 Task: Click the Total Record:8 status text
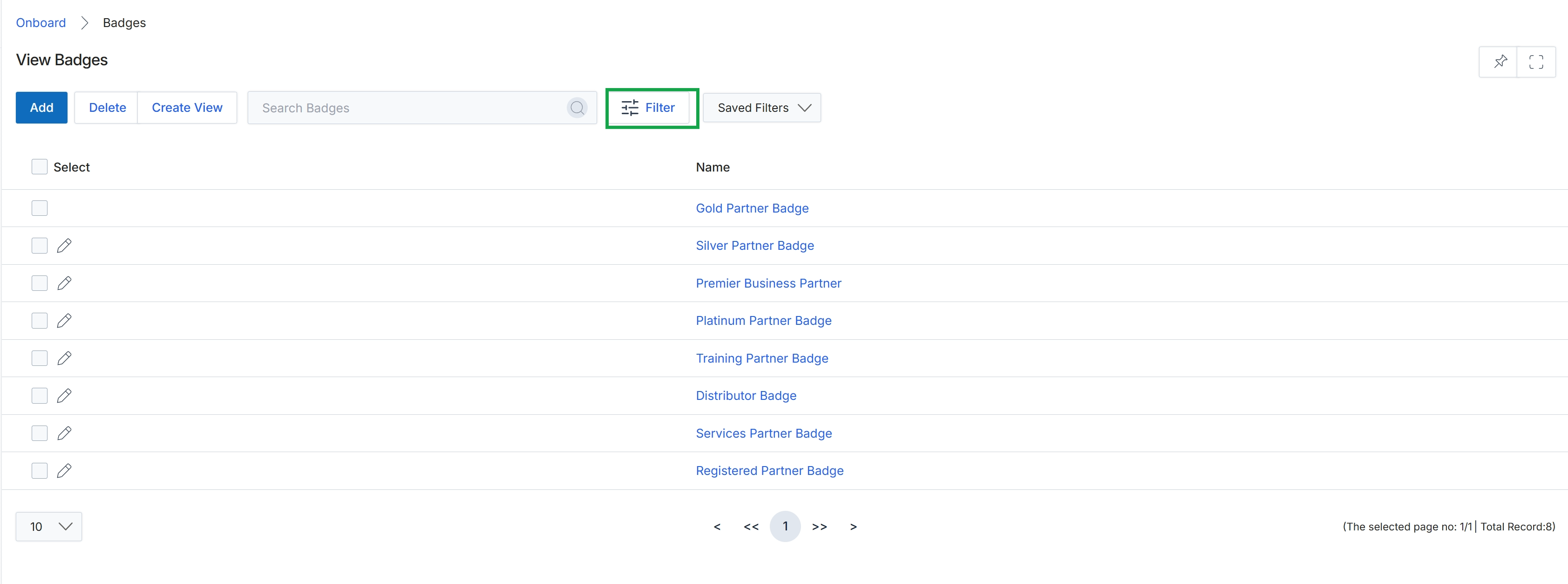(x=1517, y=527)
